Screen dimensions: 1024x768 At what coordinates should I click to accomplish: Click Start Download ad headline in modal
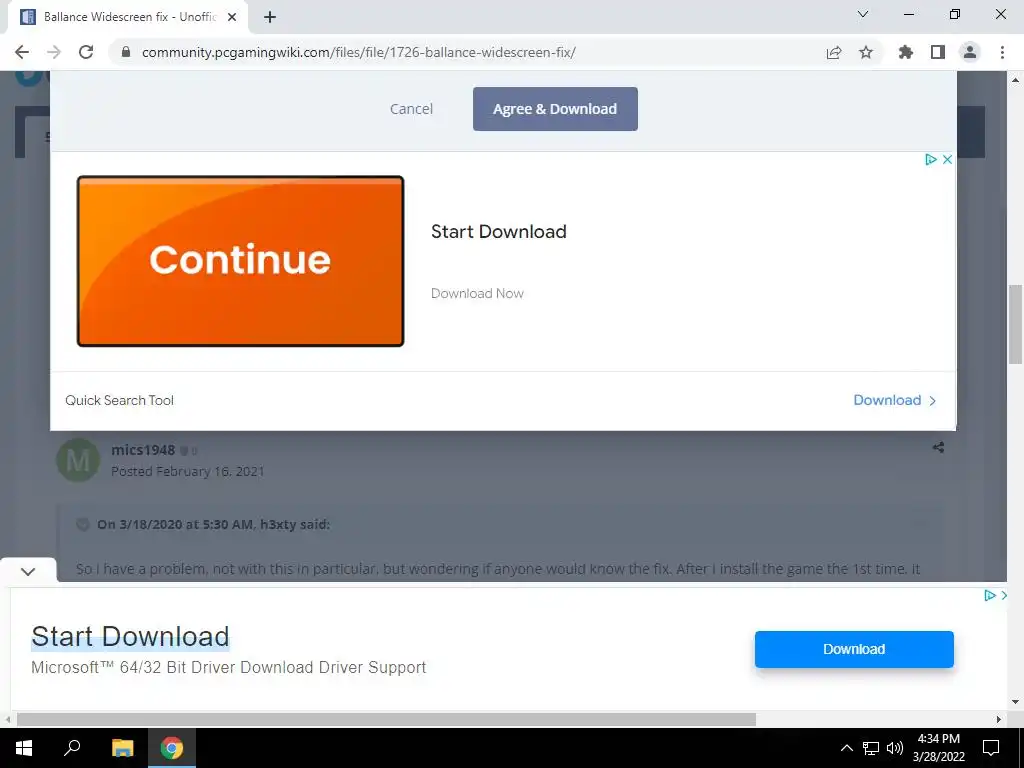(x=498, y=232)
